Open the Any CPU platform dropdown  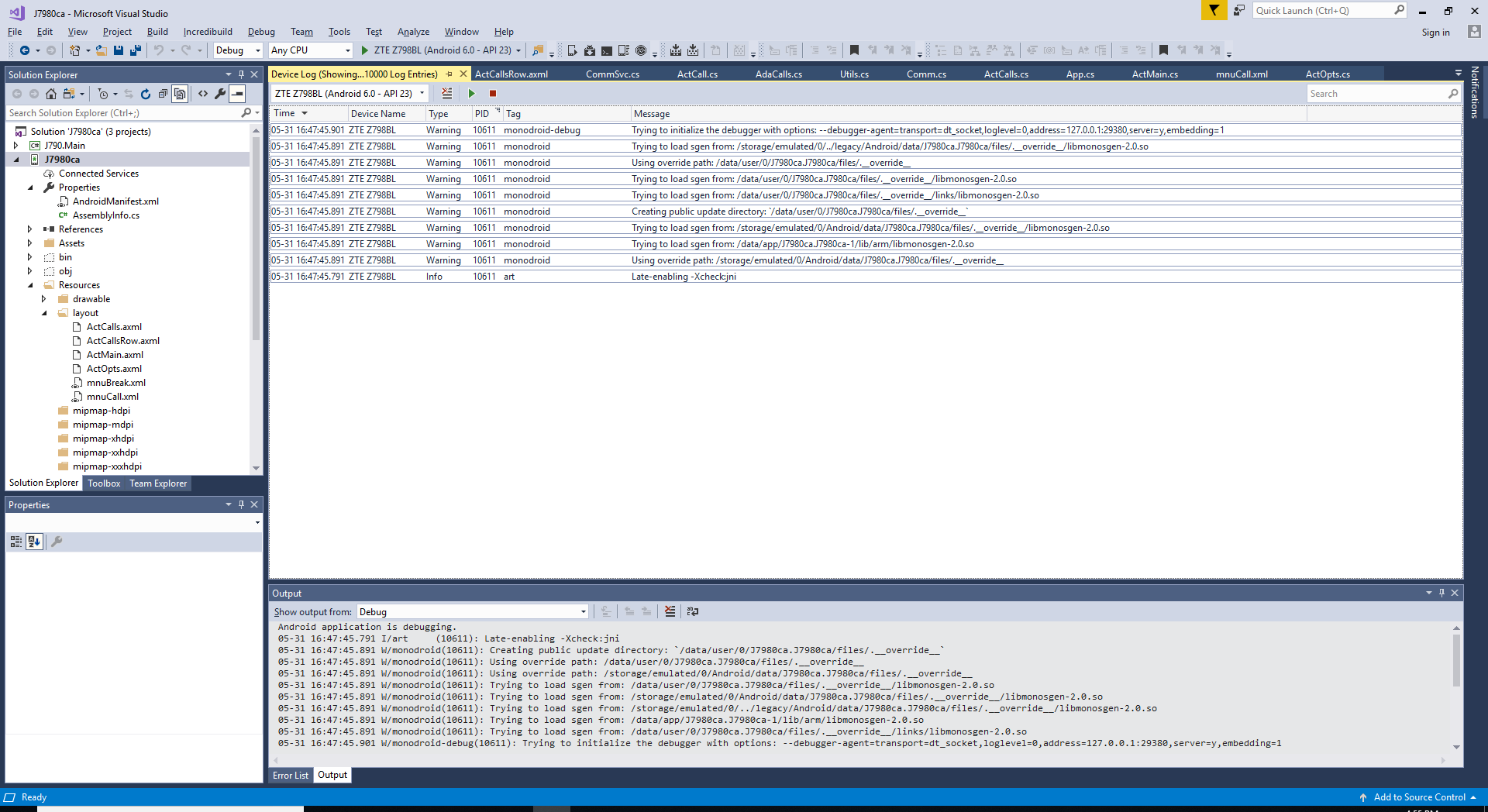coord(311,50)
